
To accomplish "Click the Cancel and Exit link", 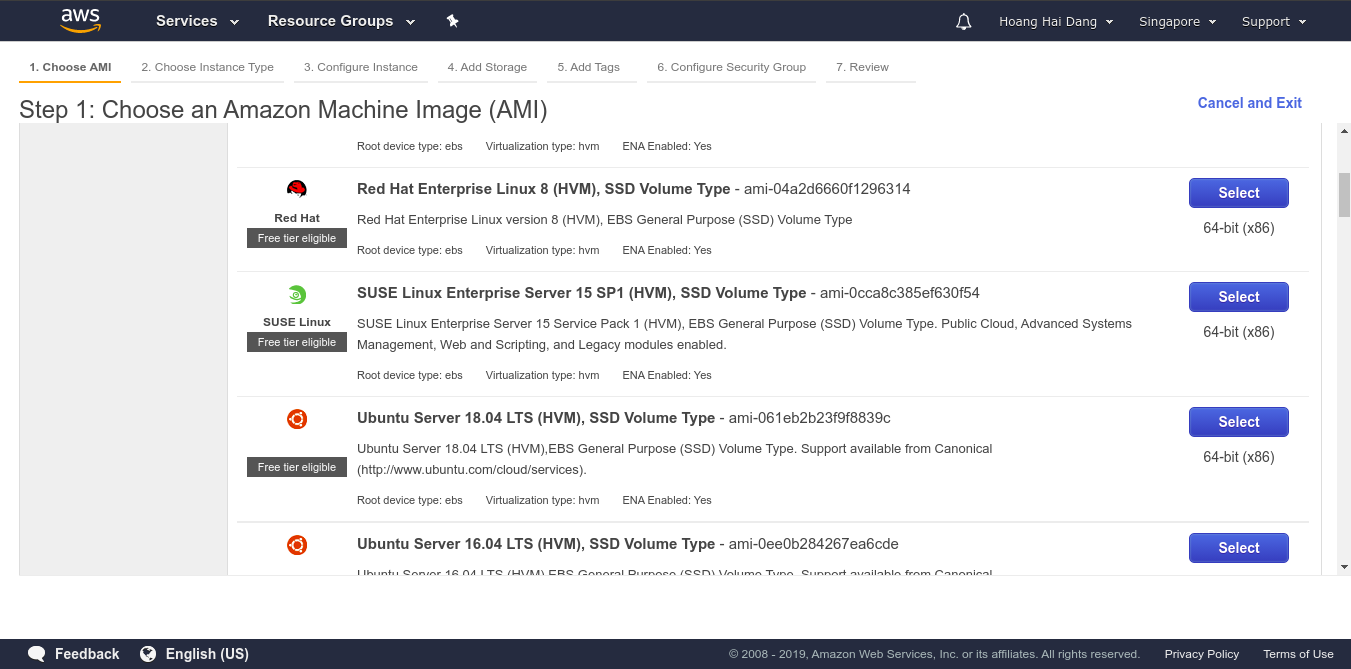I will 1249,103.
